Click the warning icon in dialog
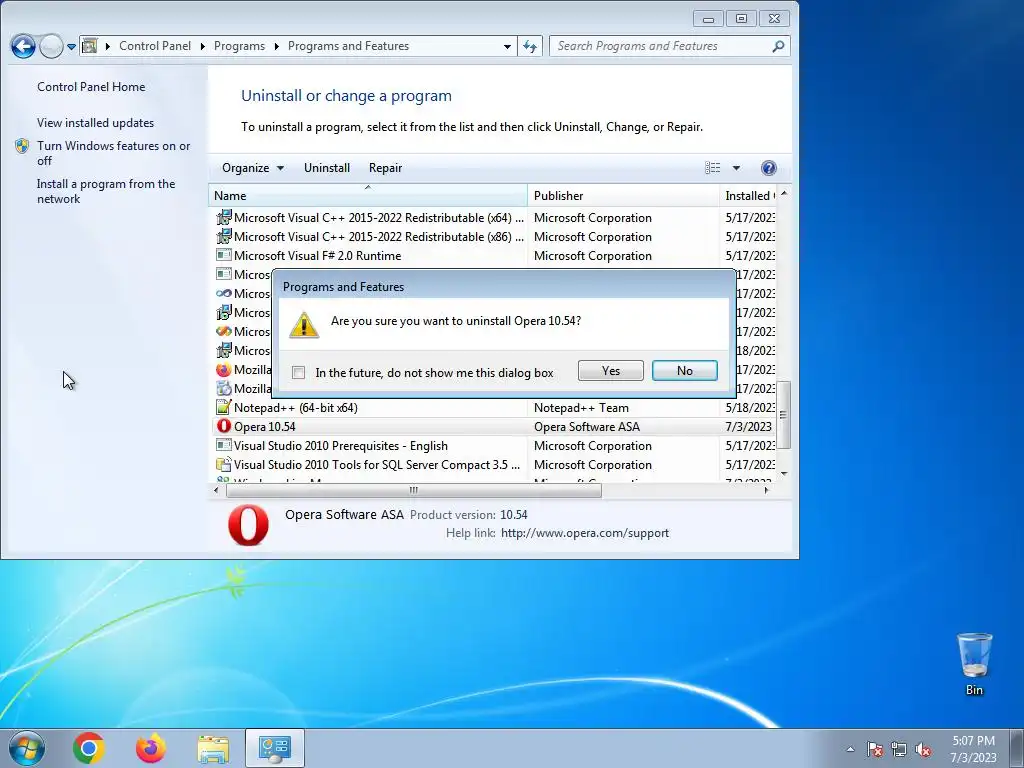This screenshot has width=1024, height=768. pyautogui.click(x=304, y=325)
